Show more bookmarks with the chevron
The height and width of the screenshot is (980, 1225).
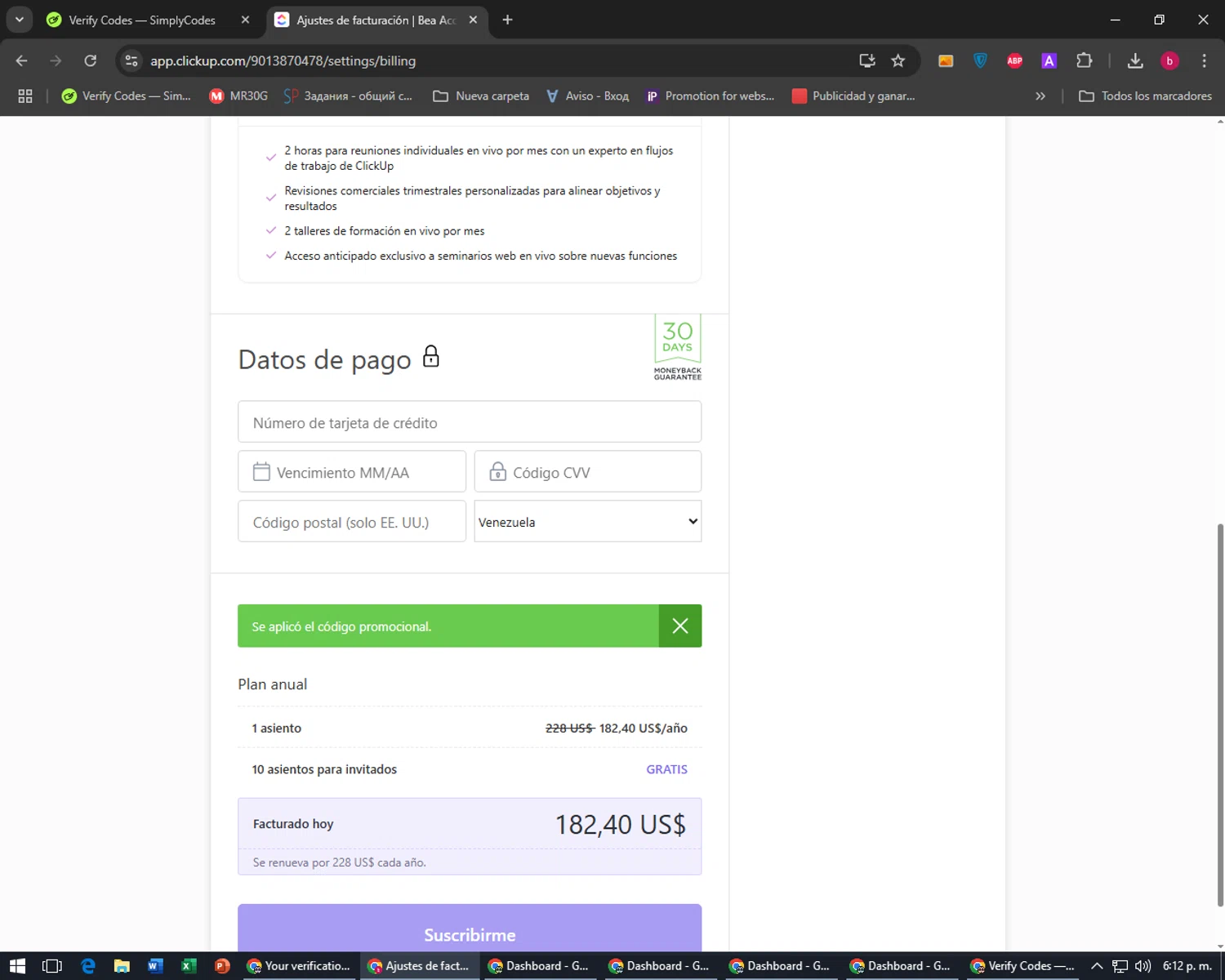[1040, 96]
